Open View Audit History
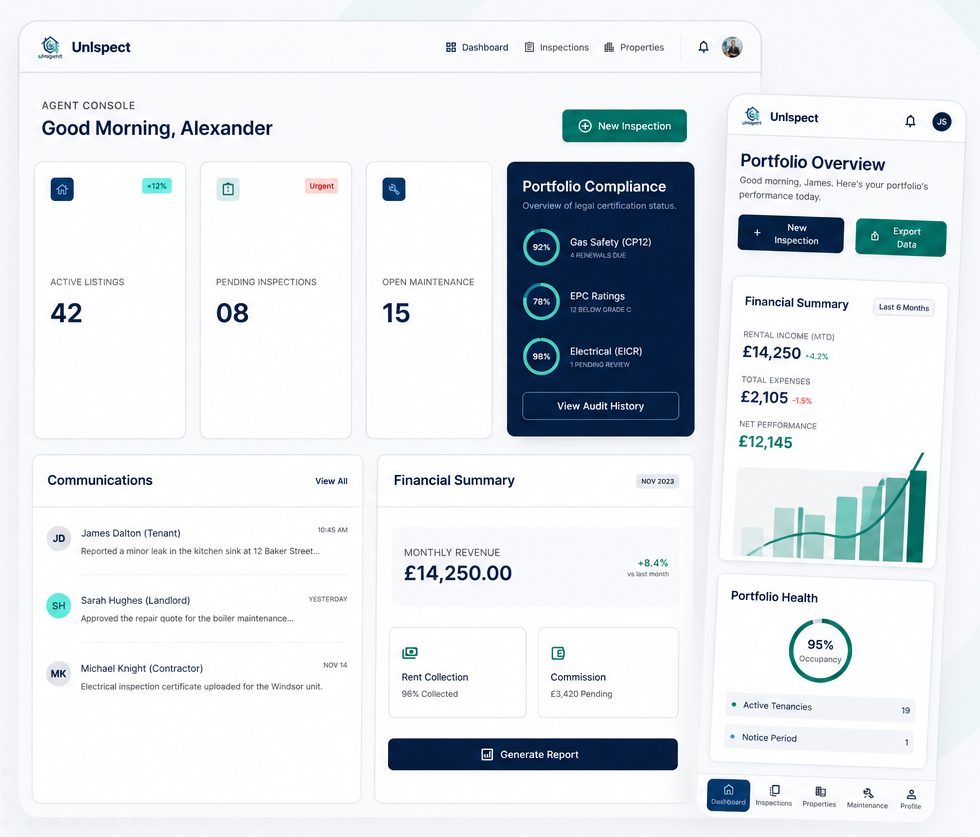Screen dimensions: 980x837 601,406
